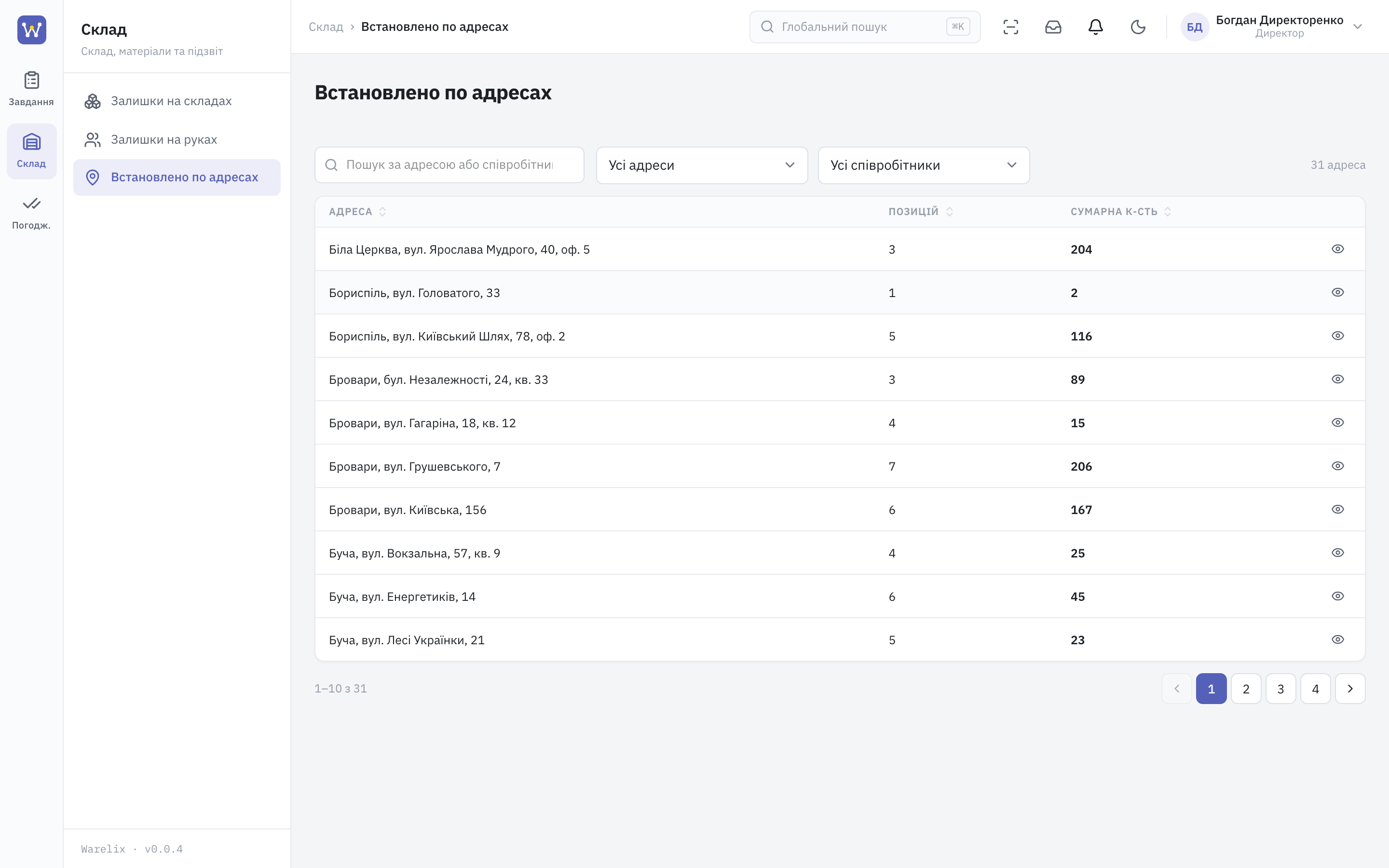Click the ⌘K shortcut badge
The width and height of the screenshot is (1389, 868).
click(958, 27)
